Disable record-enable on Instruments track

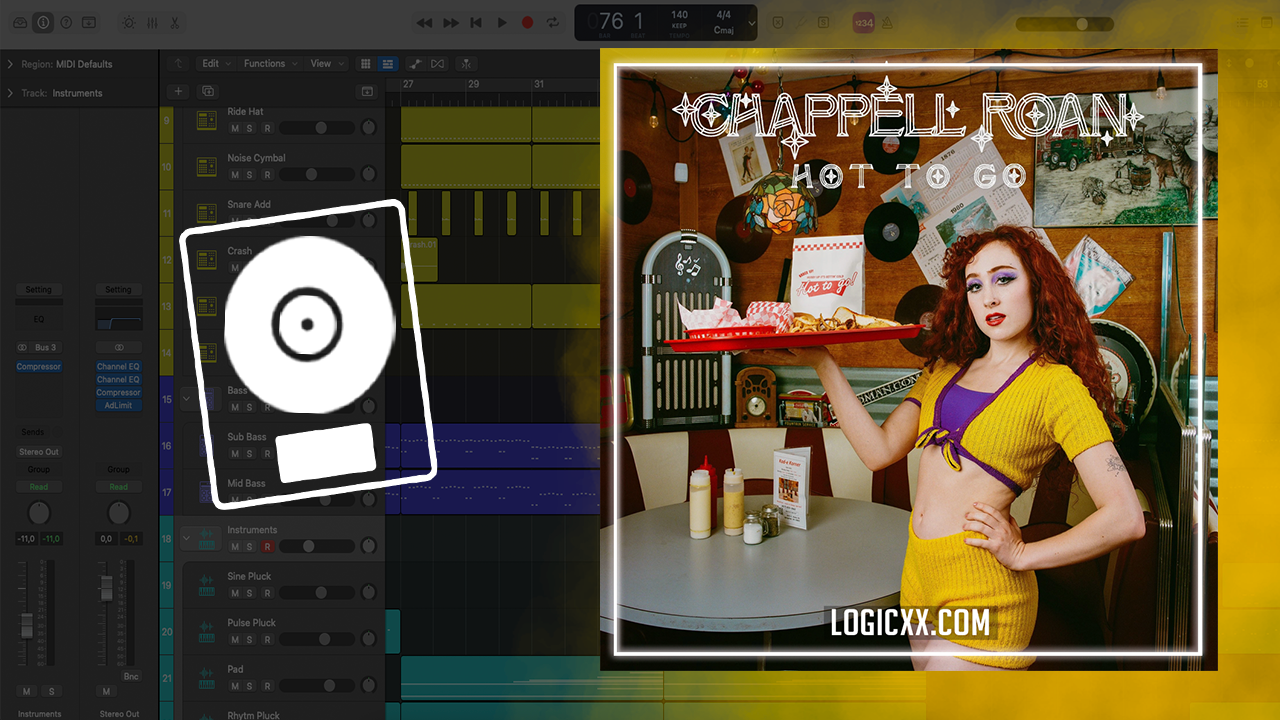point(267,547)
